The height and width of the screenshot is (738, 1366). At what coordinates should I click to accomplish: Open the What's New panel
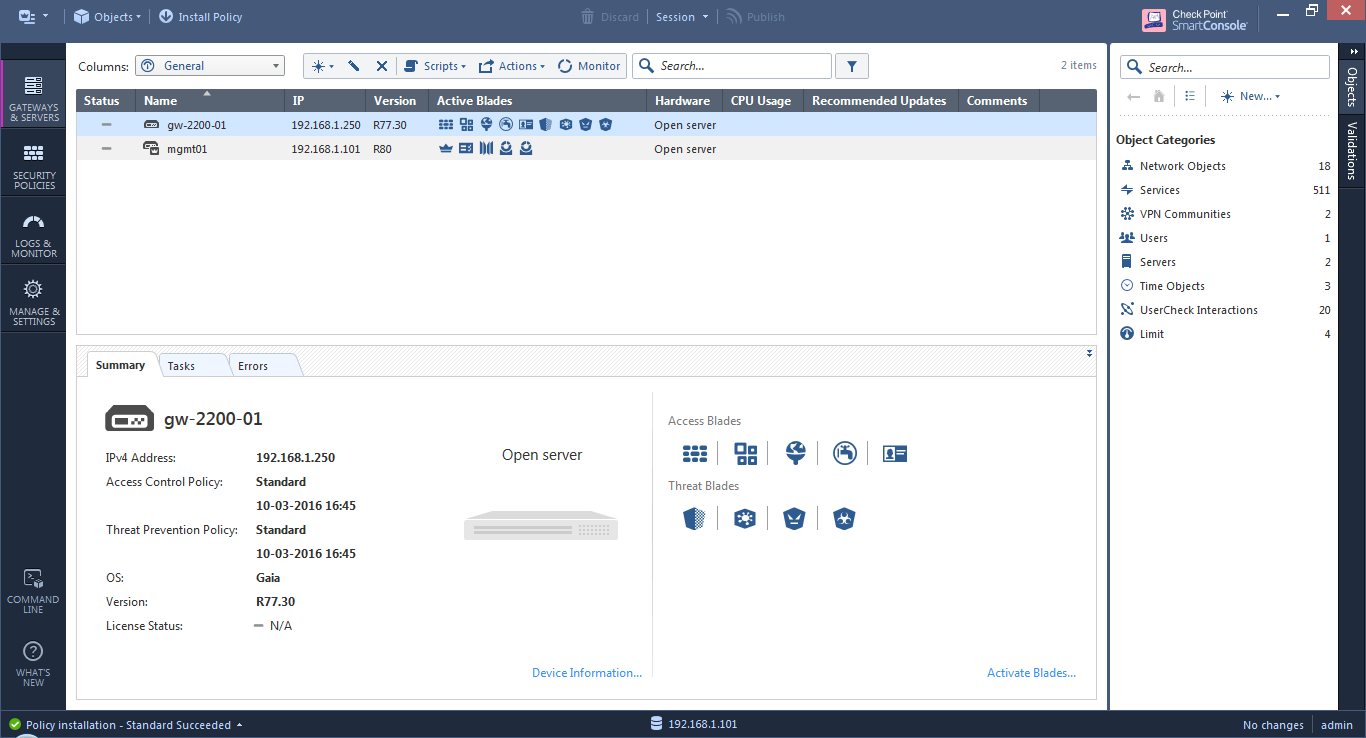click(x=33, y=663)
